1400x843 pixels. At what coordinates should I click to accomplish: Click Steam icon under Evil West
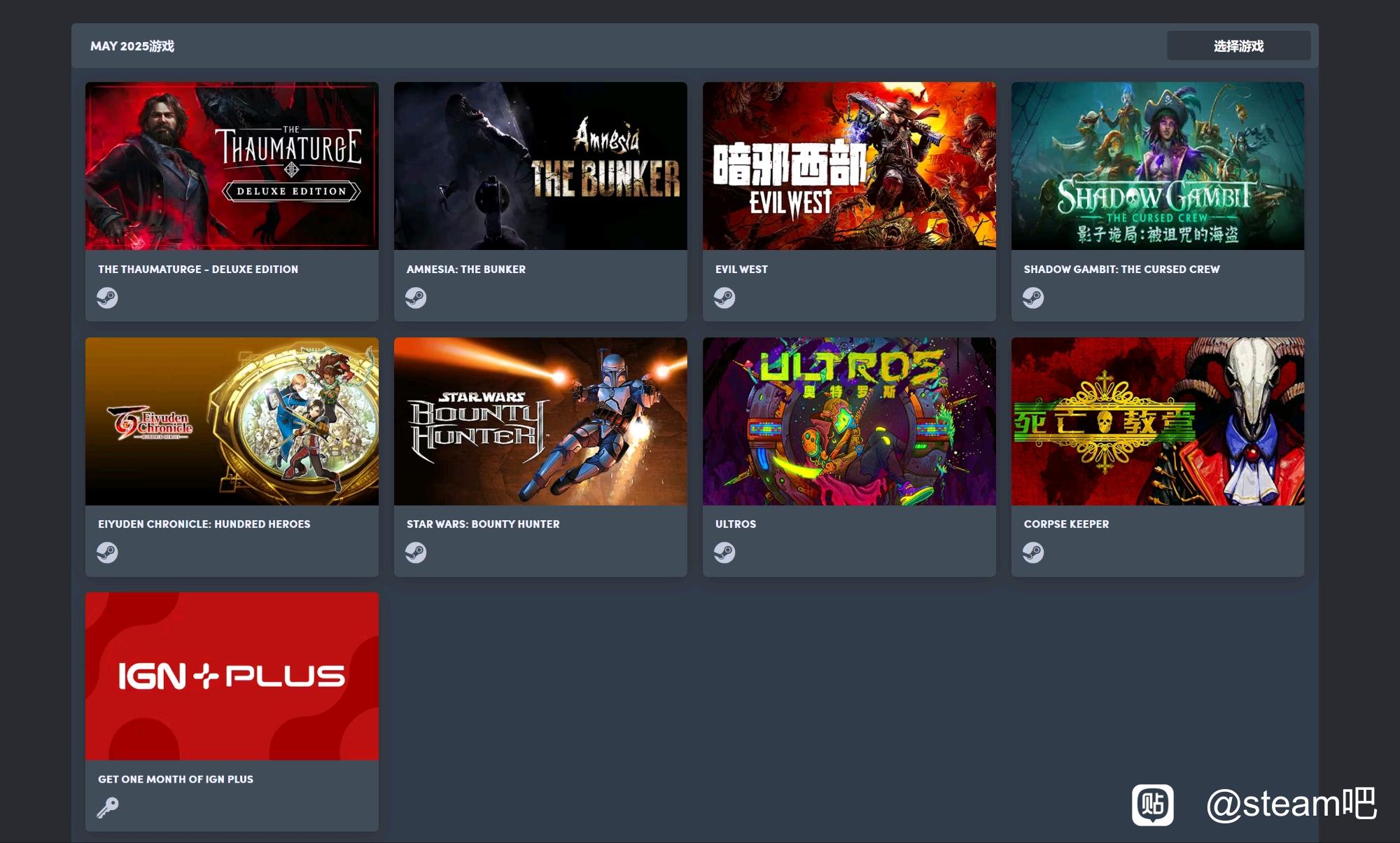(724, 298)
